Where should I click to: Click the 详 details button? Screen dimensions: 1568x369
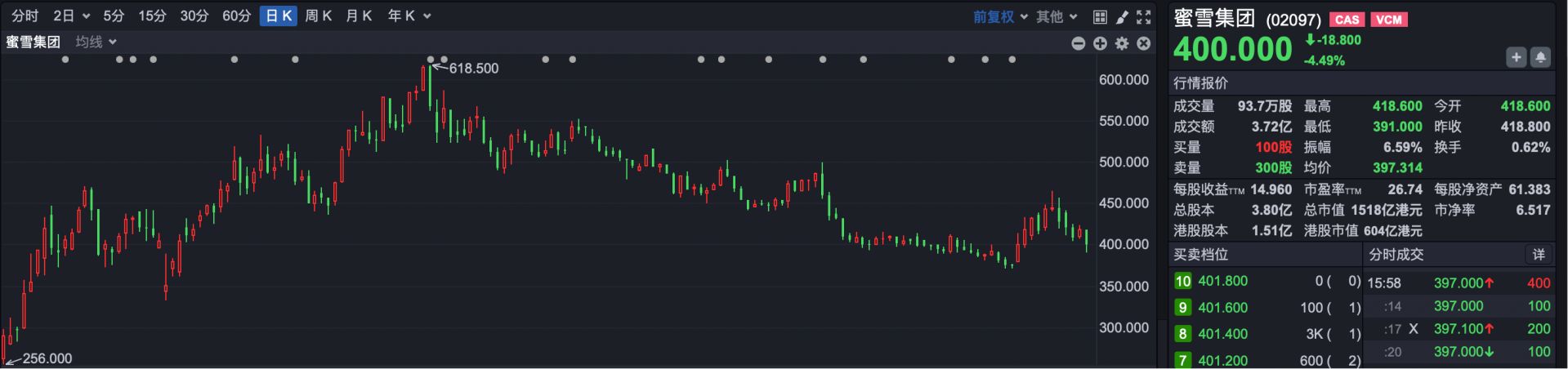[x=1539, y=255]
